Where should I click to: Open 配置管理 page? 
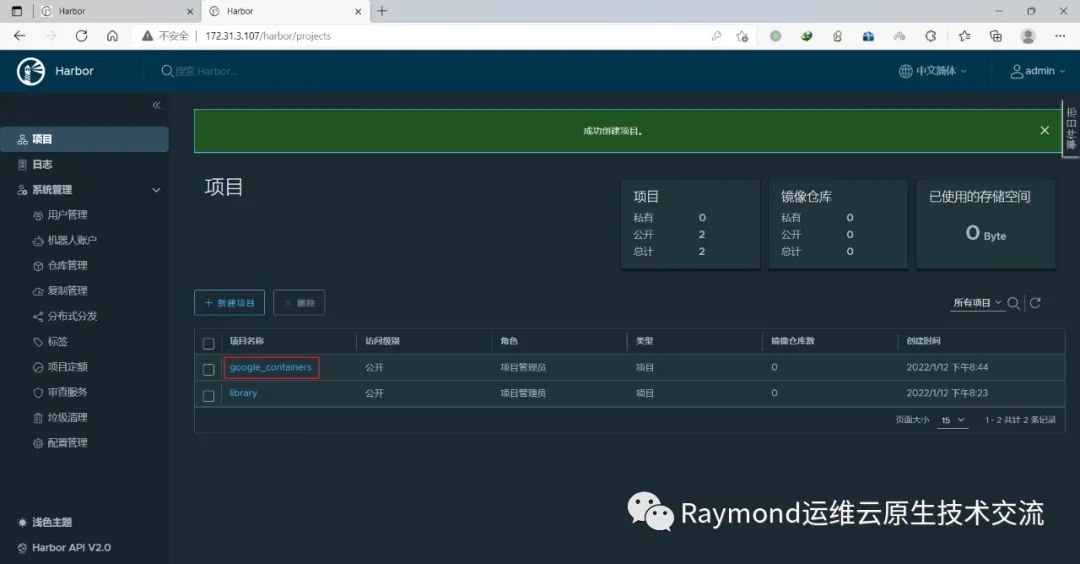67,443
